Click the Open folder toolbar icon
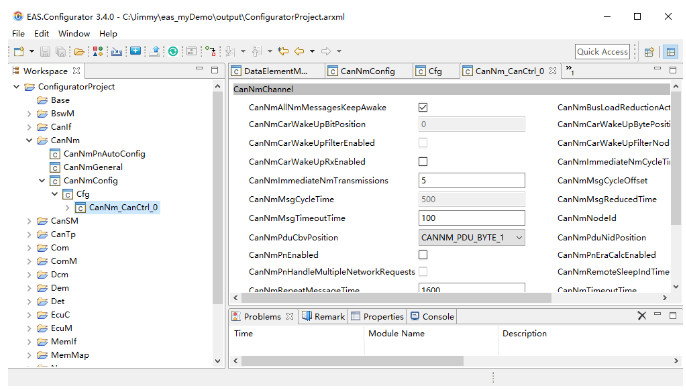Viewport: 686px width, 390px height. click(79, 52)
